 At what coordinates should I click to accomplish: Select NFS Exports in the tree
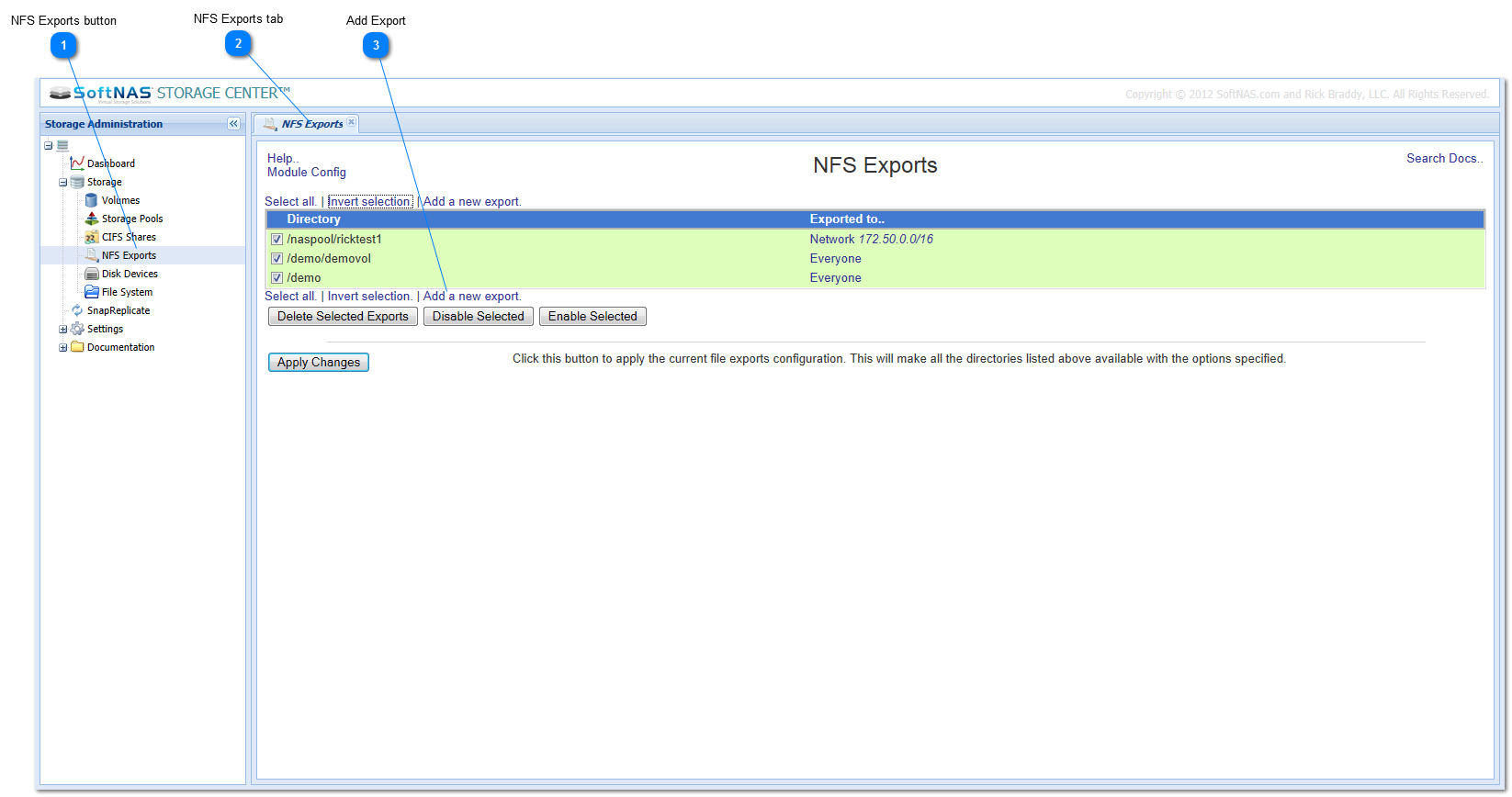[x=129, y=255]
